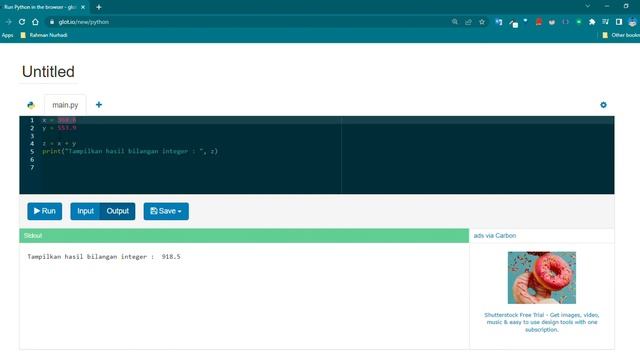Open editor settings via the gear icon

point(603,105)
